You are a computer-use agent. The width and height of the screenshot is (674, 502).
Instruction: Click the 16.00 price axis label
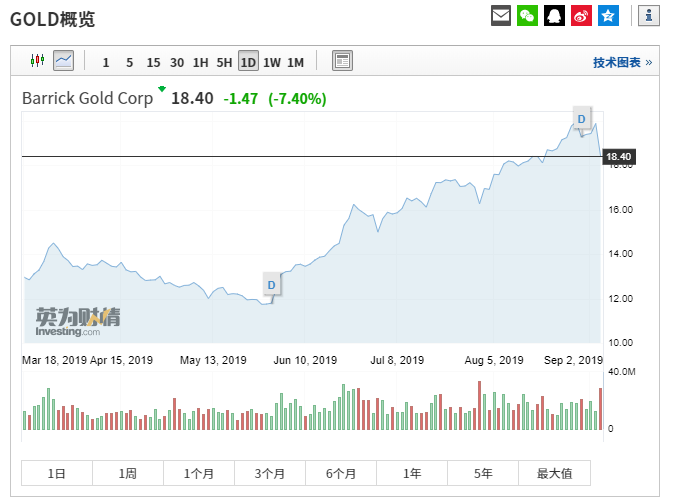tap(621, 210)
